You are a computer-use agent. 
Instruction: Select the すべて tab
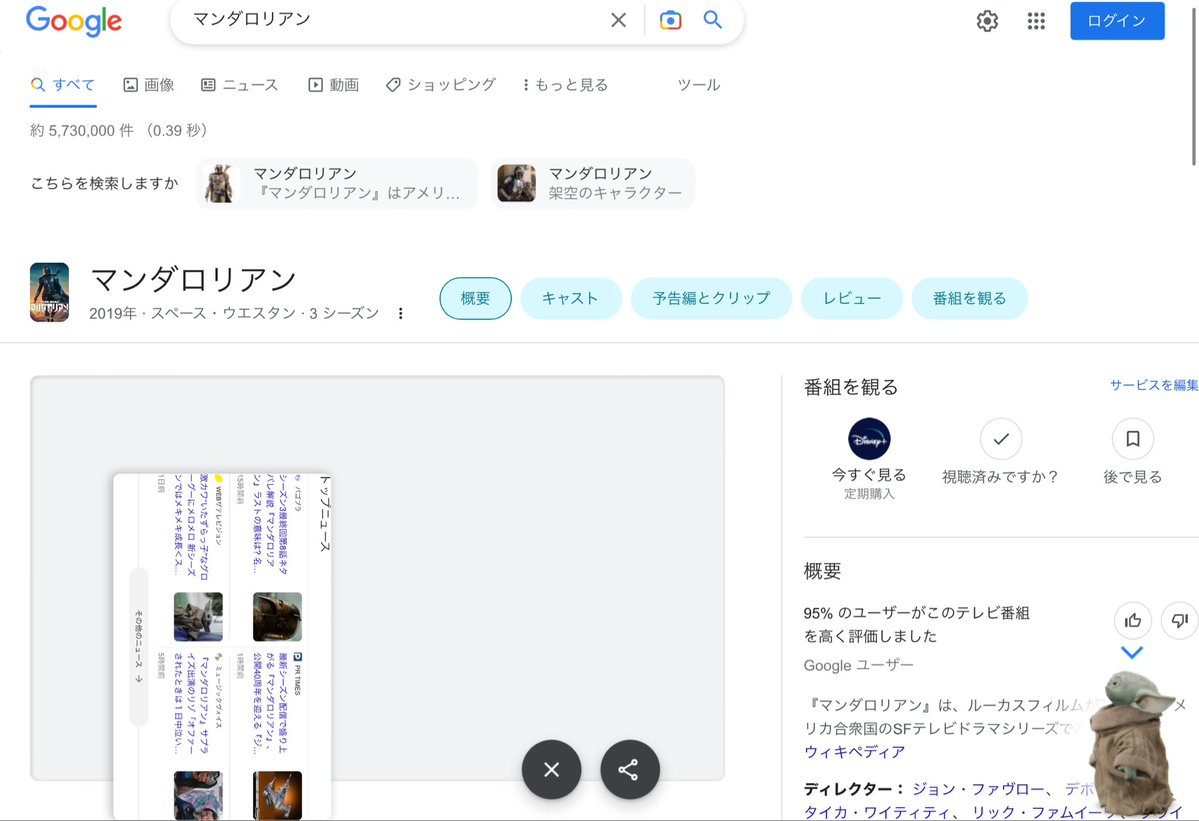click(63, 85)
